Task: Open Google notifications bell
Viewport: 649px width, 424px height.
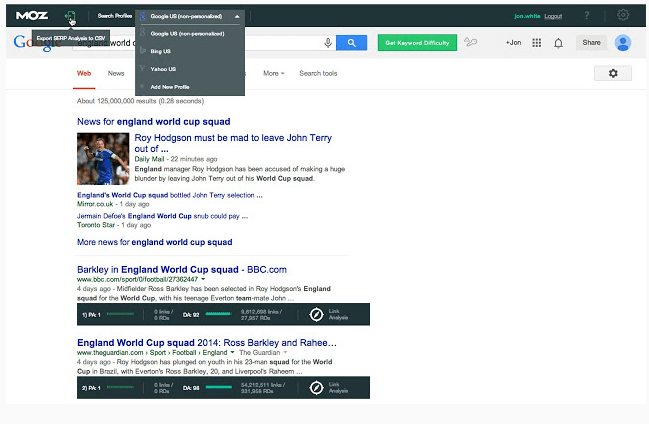Action: click(558, 43)
